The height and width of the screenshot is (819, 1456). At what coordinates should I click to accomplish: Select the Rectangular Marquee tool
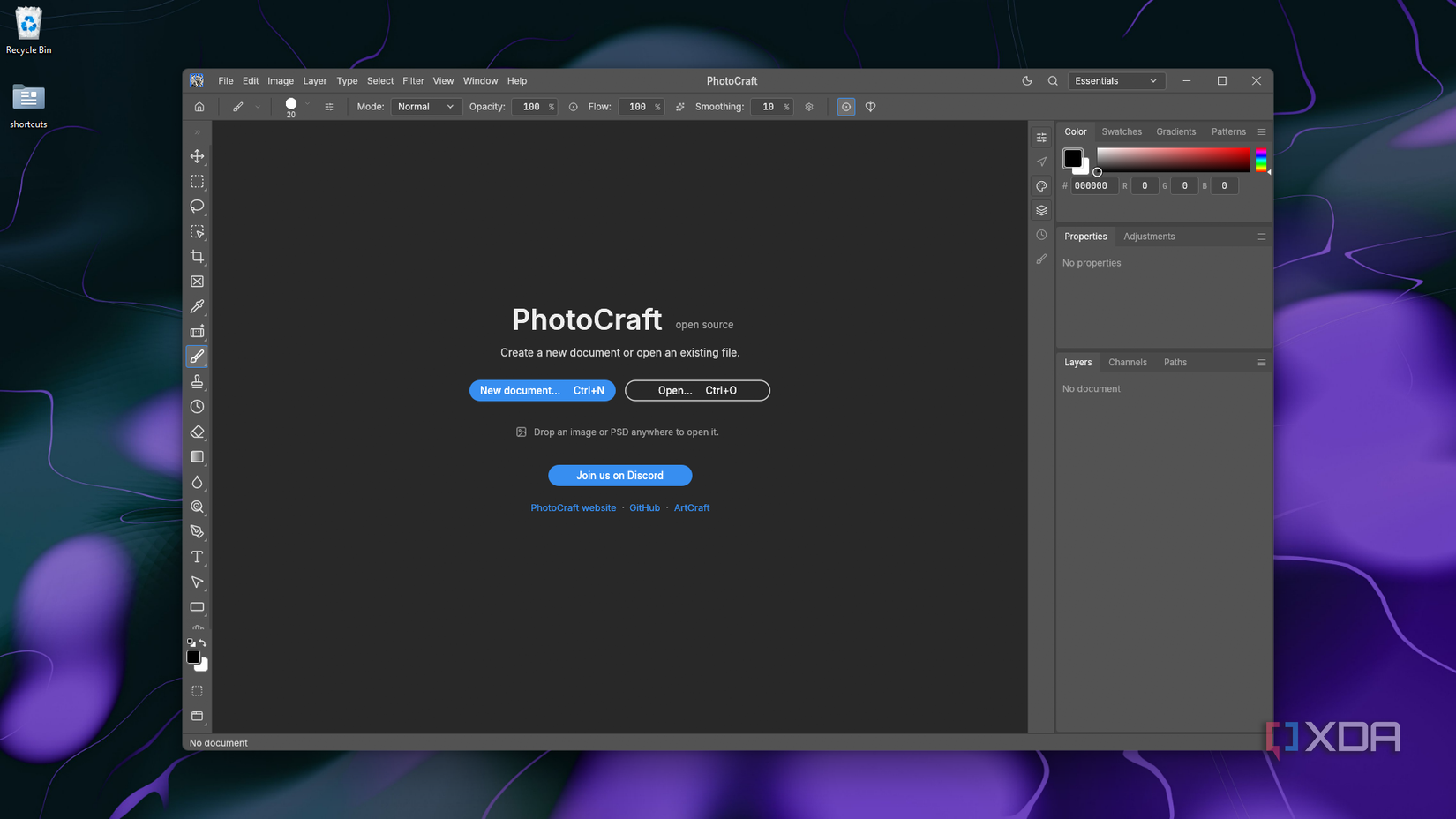pos(197,181)
